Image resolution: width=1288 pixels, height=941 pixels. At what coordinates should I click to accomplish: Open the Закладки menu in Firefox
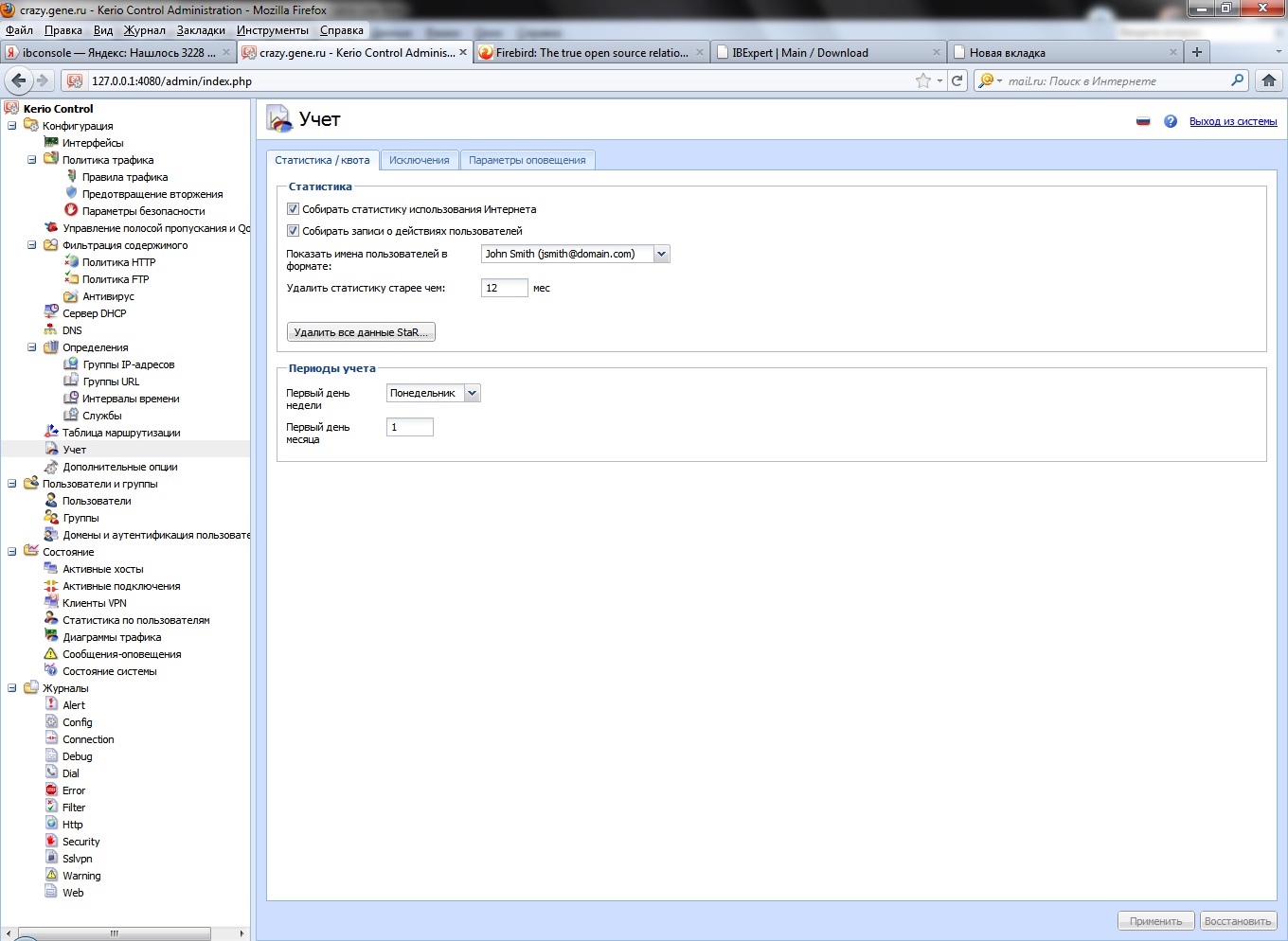[201, 30]
